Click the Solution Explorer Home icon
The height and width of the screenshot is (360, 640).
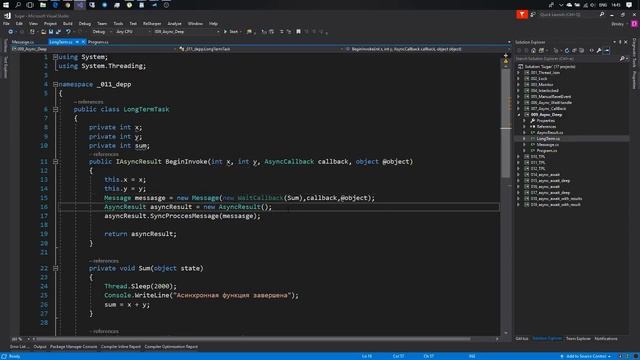click(533, 51)
